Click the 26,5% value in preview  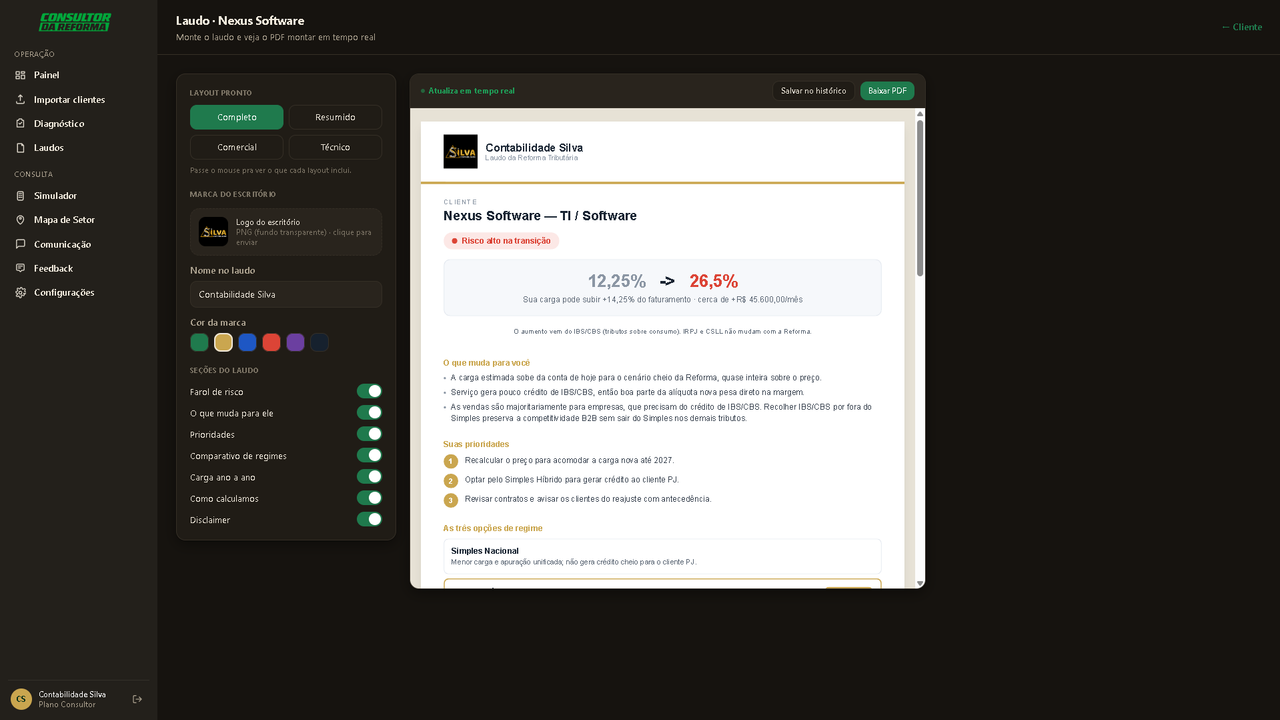click(714, 281)
